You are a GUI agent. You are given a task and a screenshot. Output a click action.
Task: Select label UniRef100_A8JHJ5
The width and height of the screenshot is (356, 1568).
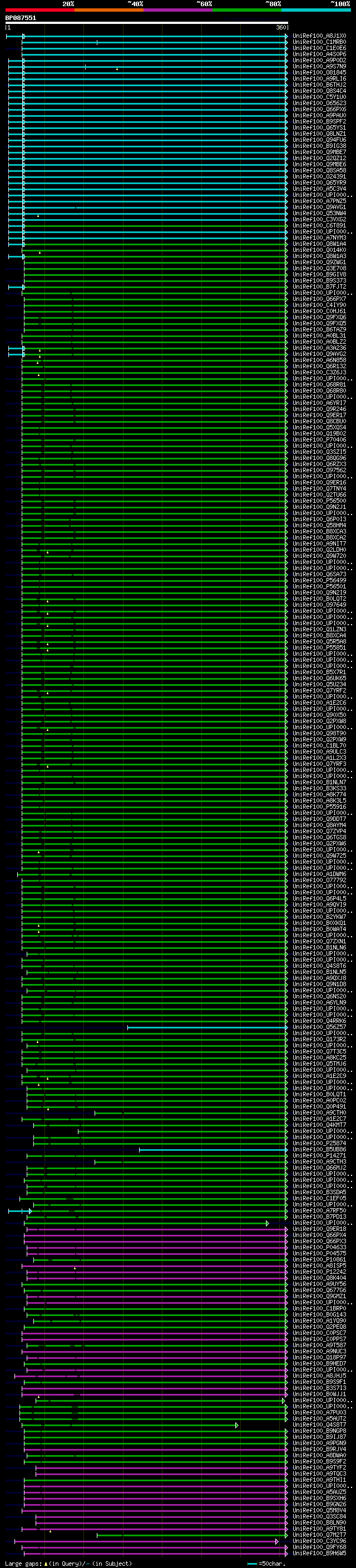coord(319,1376)
